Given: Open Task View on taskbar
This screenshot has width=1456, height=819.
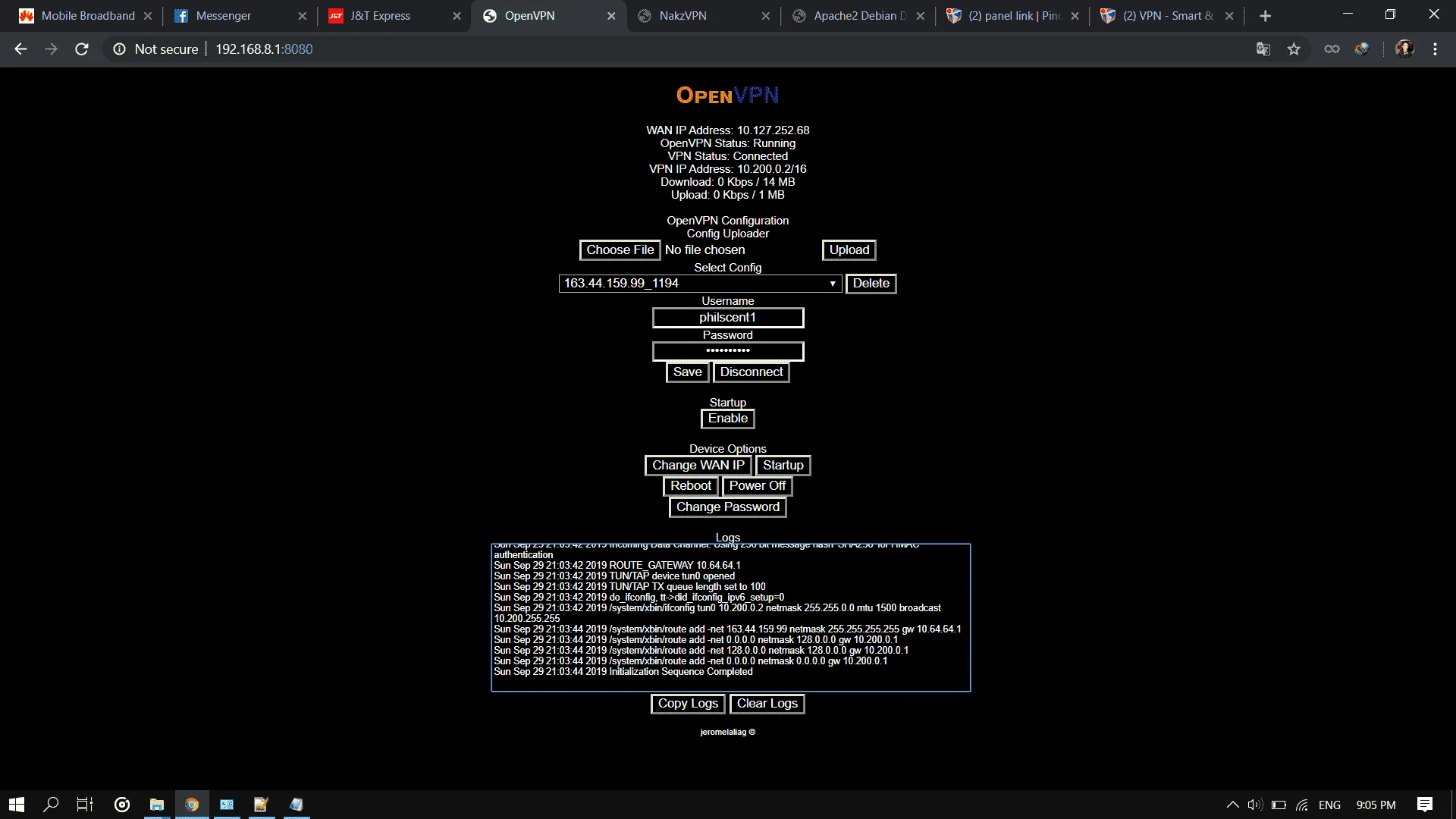Looking at the screenshot, I should pyautogui.click(x=85, y=805).
